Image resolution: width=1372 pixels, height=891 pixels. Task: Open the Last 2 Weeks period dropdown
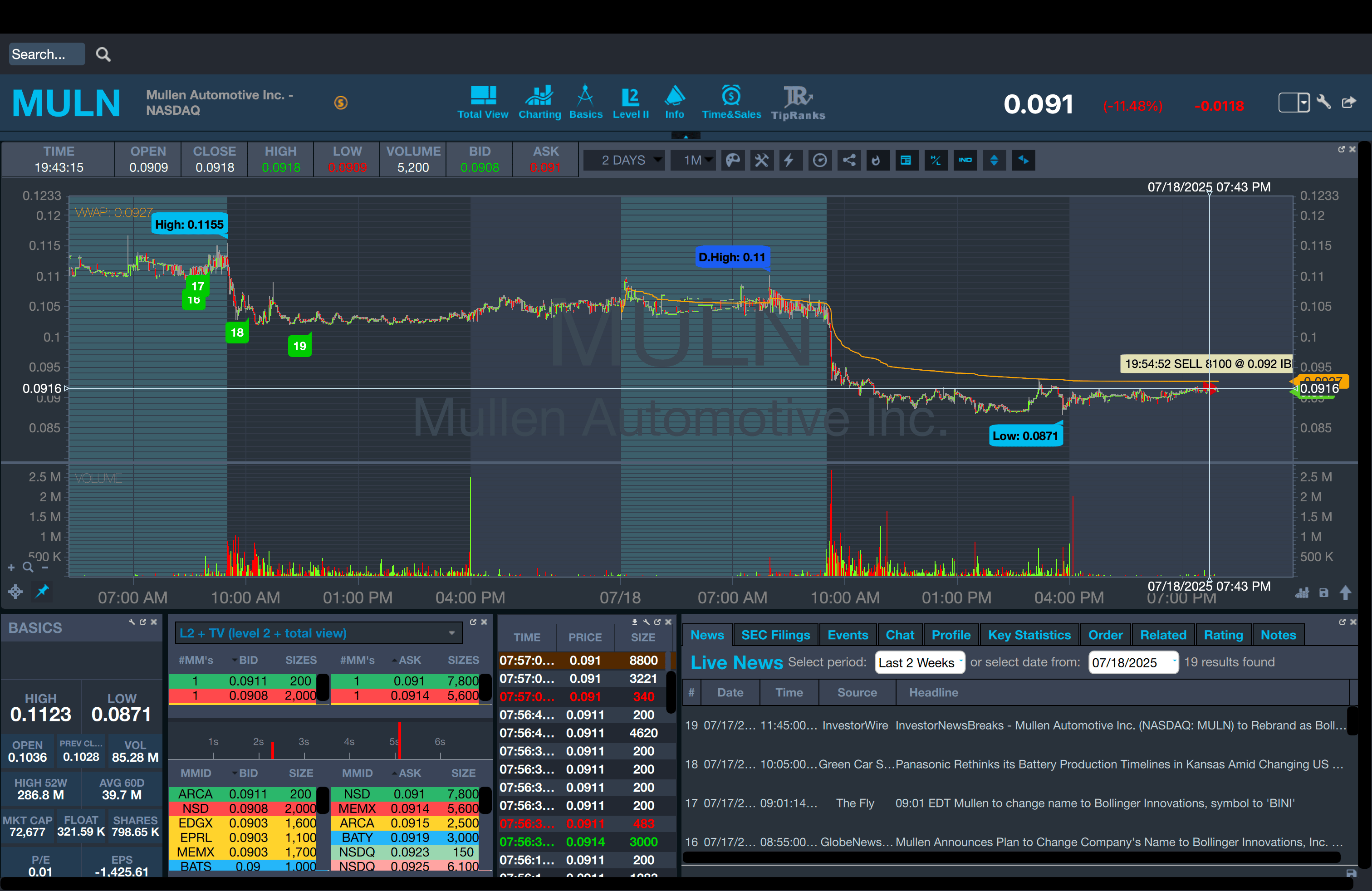[x=920, y=663]
